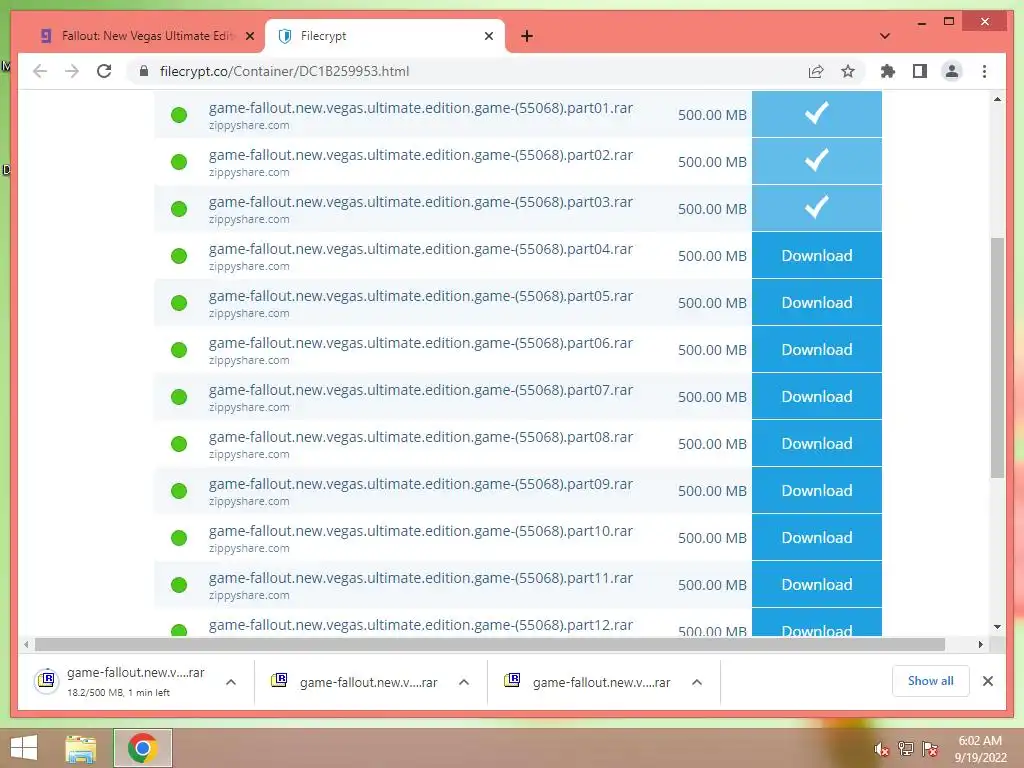
Task: Click the scroll left arrow
Action: pos(26,645)
